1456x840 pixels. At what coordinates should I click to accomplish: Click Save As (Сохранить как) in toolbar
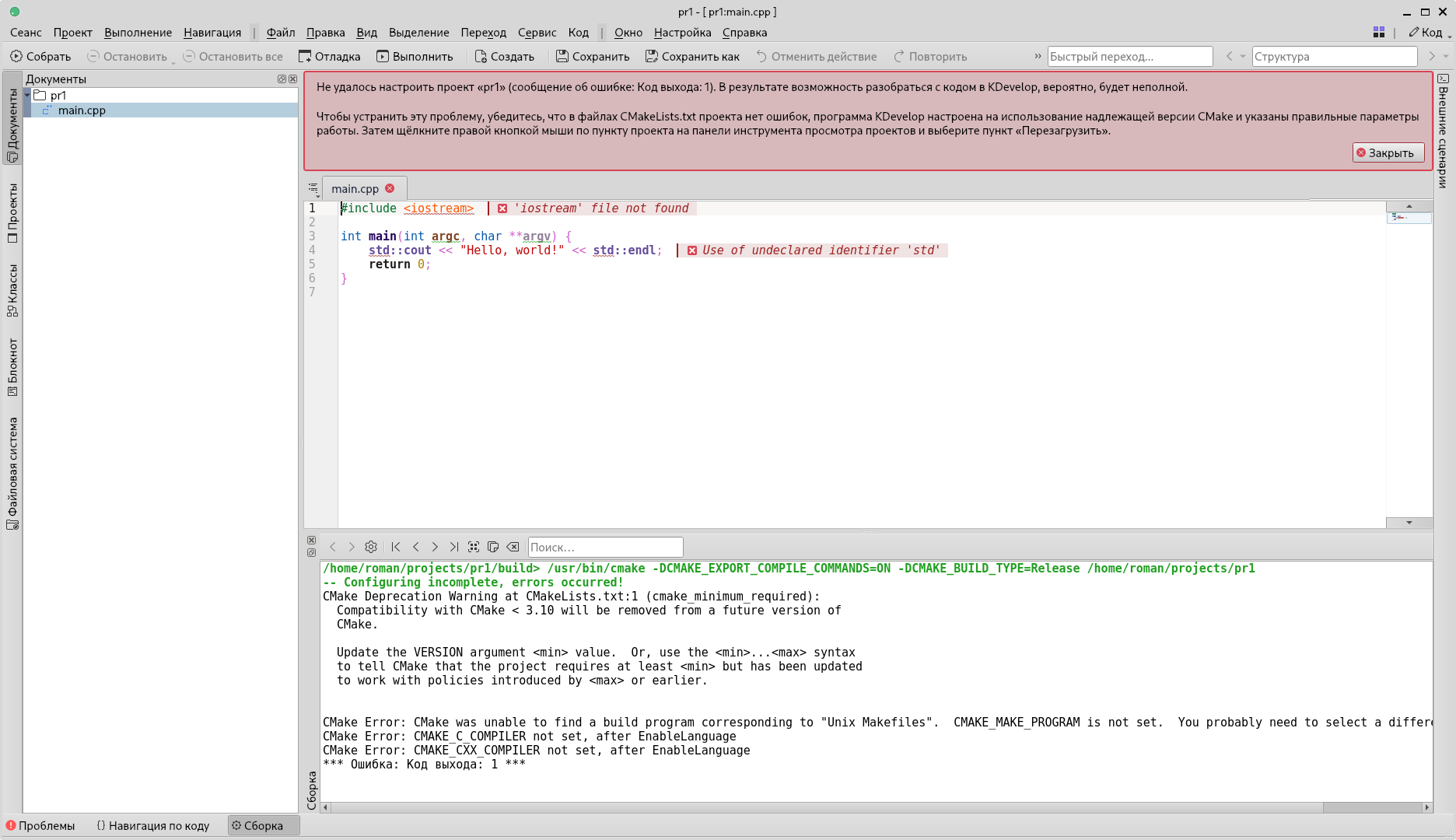692,56
